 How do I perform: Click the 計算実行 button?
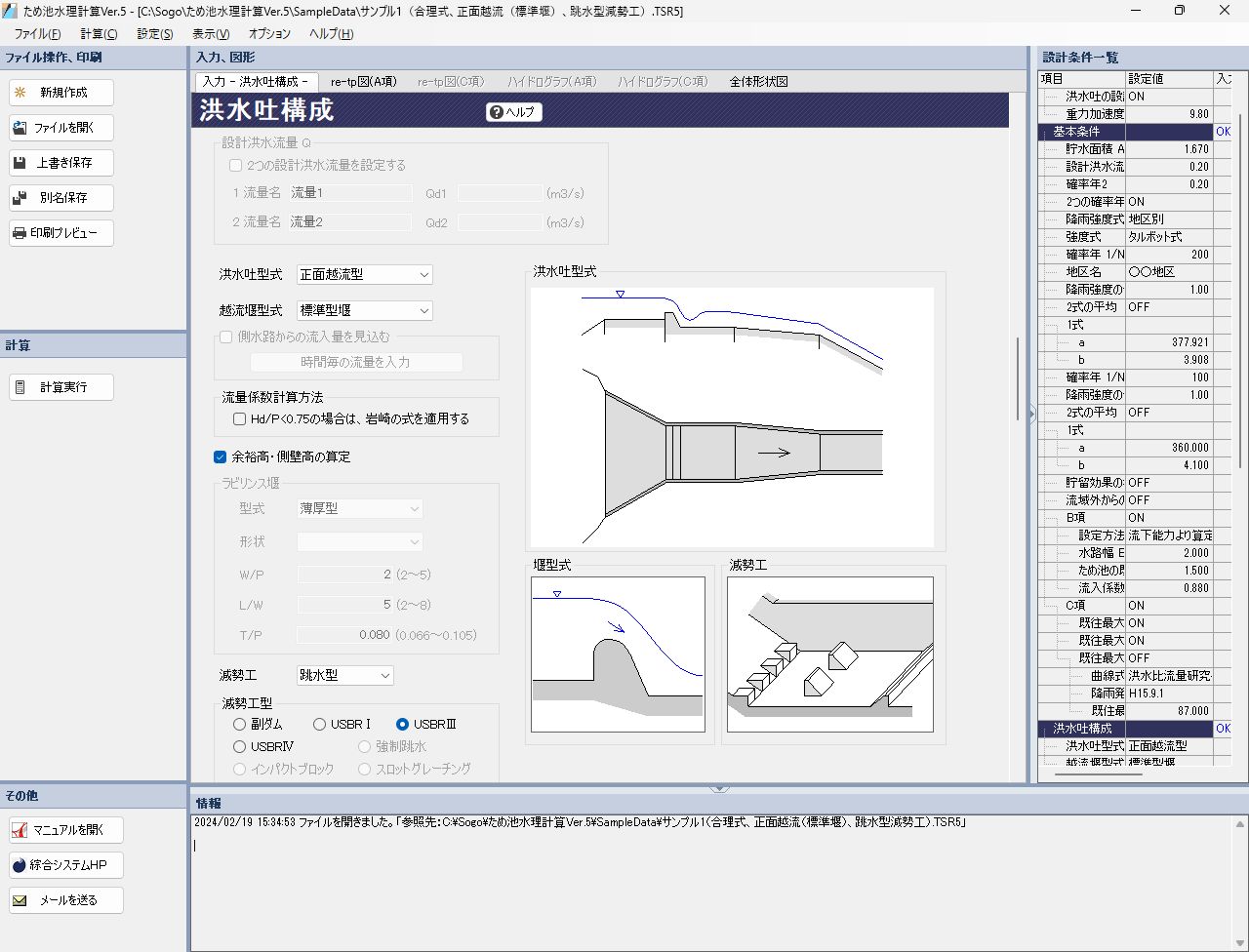point(61,387)
